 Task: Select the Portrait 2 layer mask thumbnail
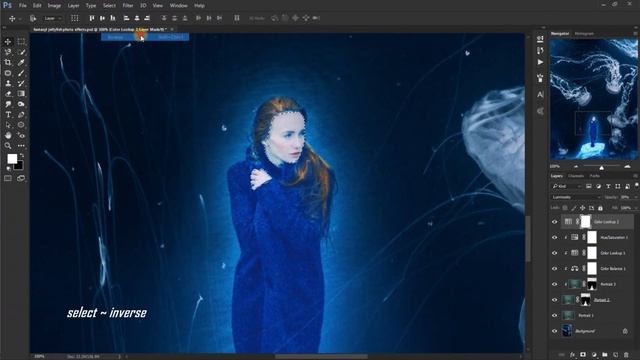tap(585, 300)
